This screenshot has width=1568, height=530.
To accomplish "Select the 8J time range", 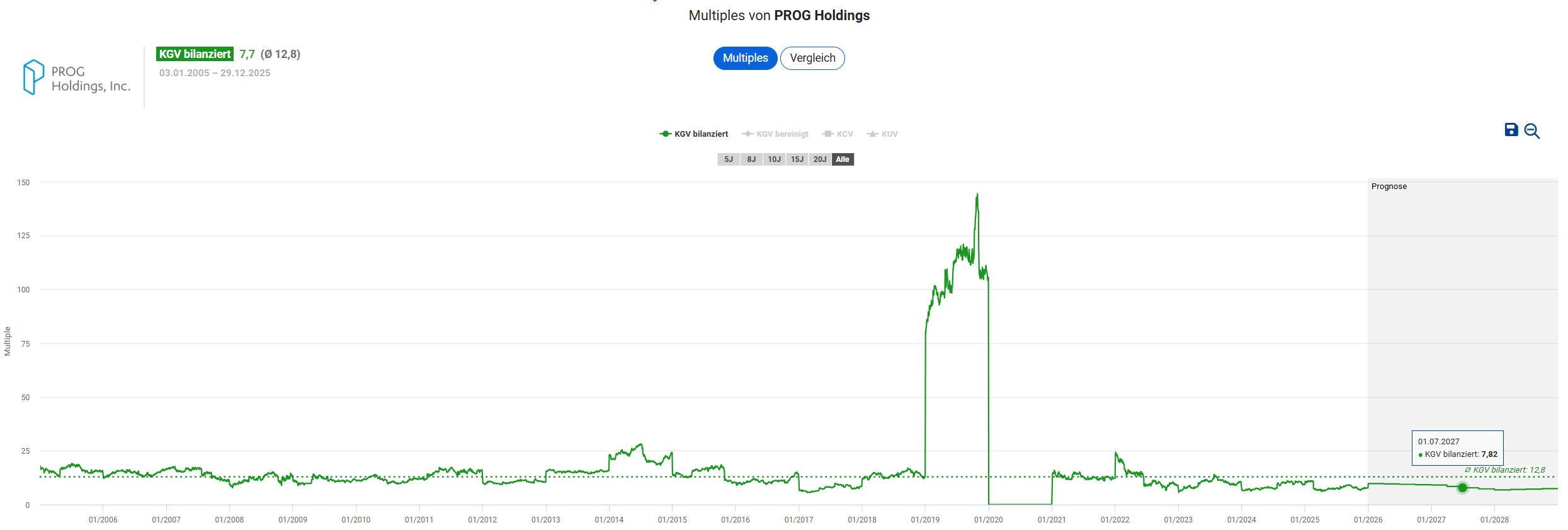I will coord(751,159).
